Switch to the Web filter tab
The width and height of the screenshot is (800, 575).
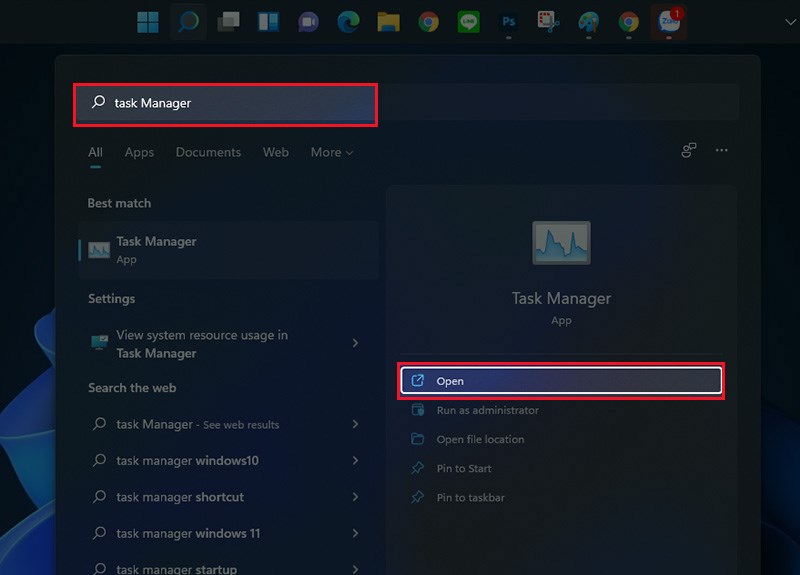276,152
